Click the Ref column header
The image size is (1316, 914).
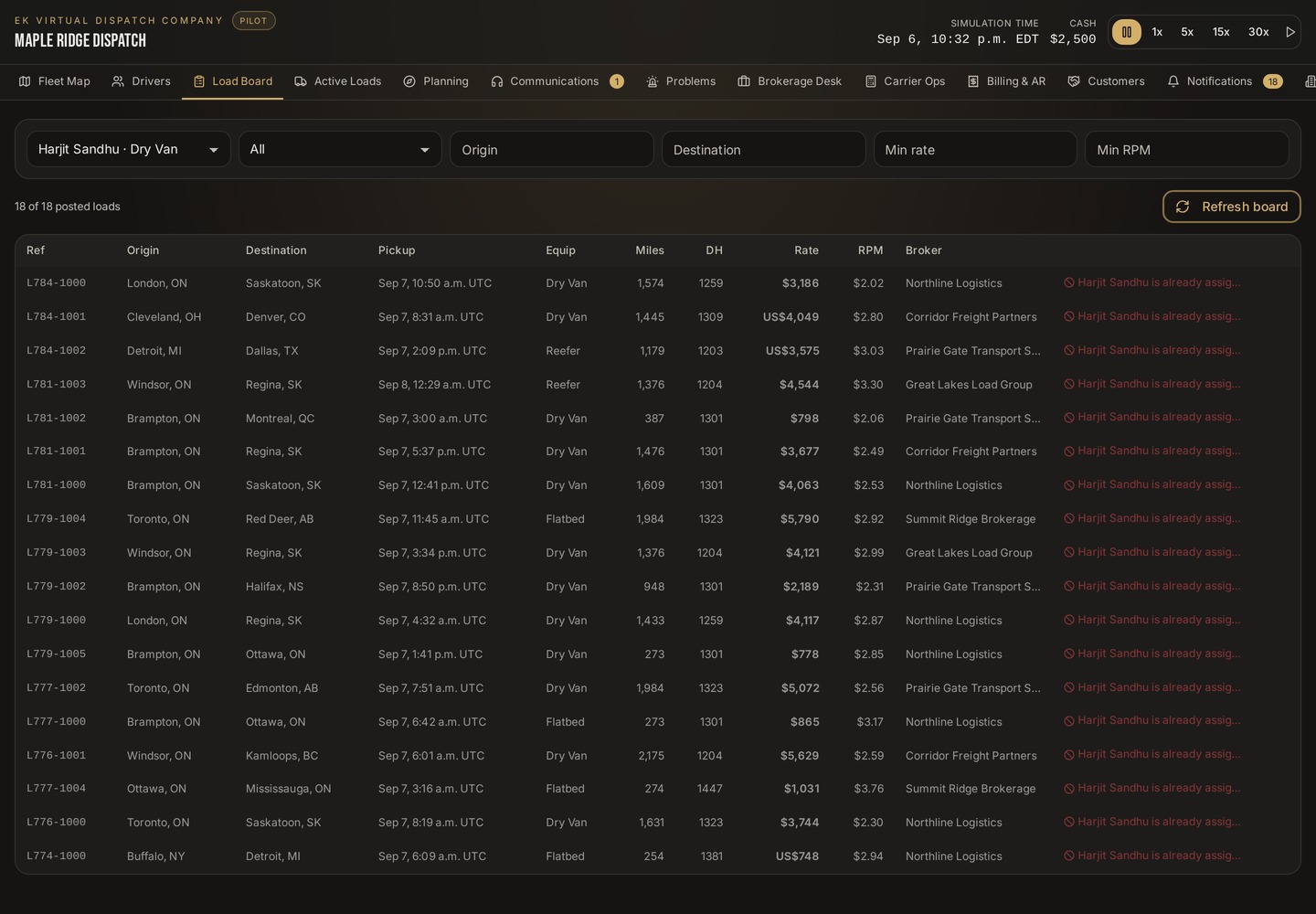pyautogui.click(x=36, y=250)
